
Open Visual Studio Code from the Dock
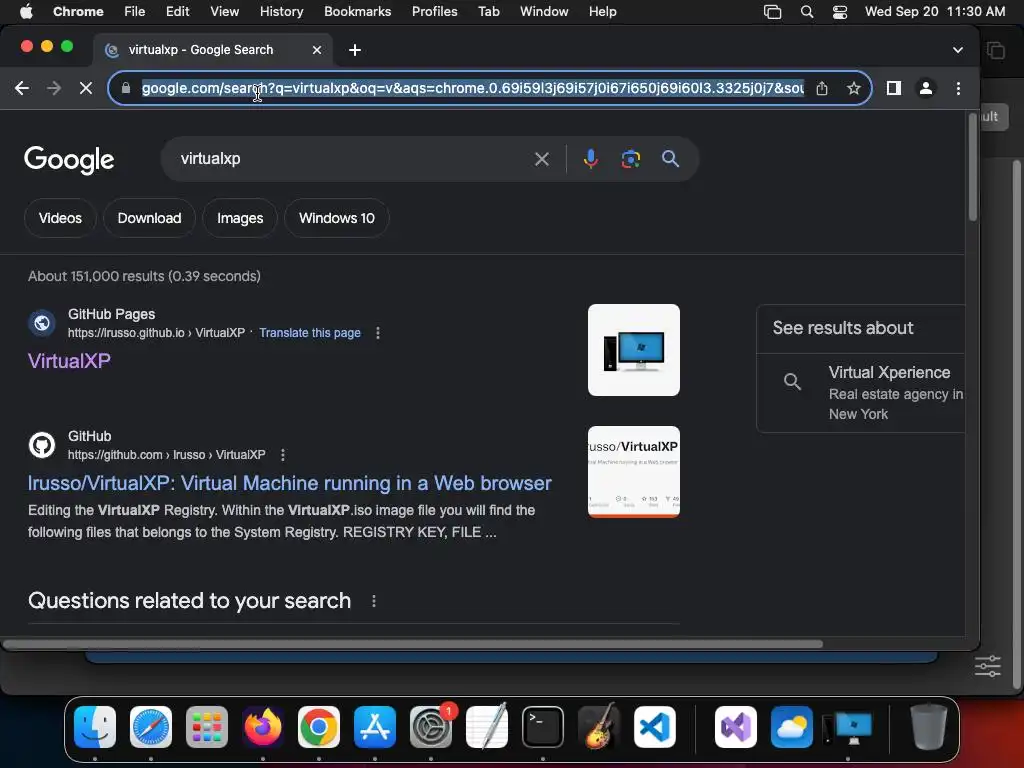click(x=655, y=727)
